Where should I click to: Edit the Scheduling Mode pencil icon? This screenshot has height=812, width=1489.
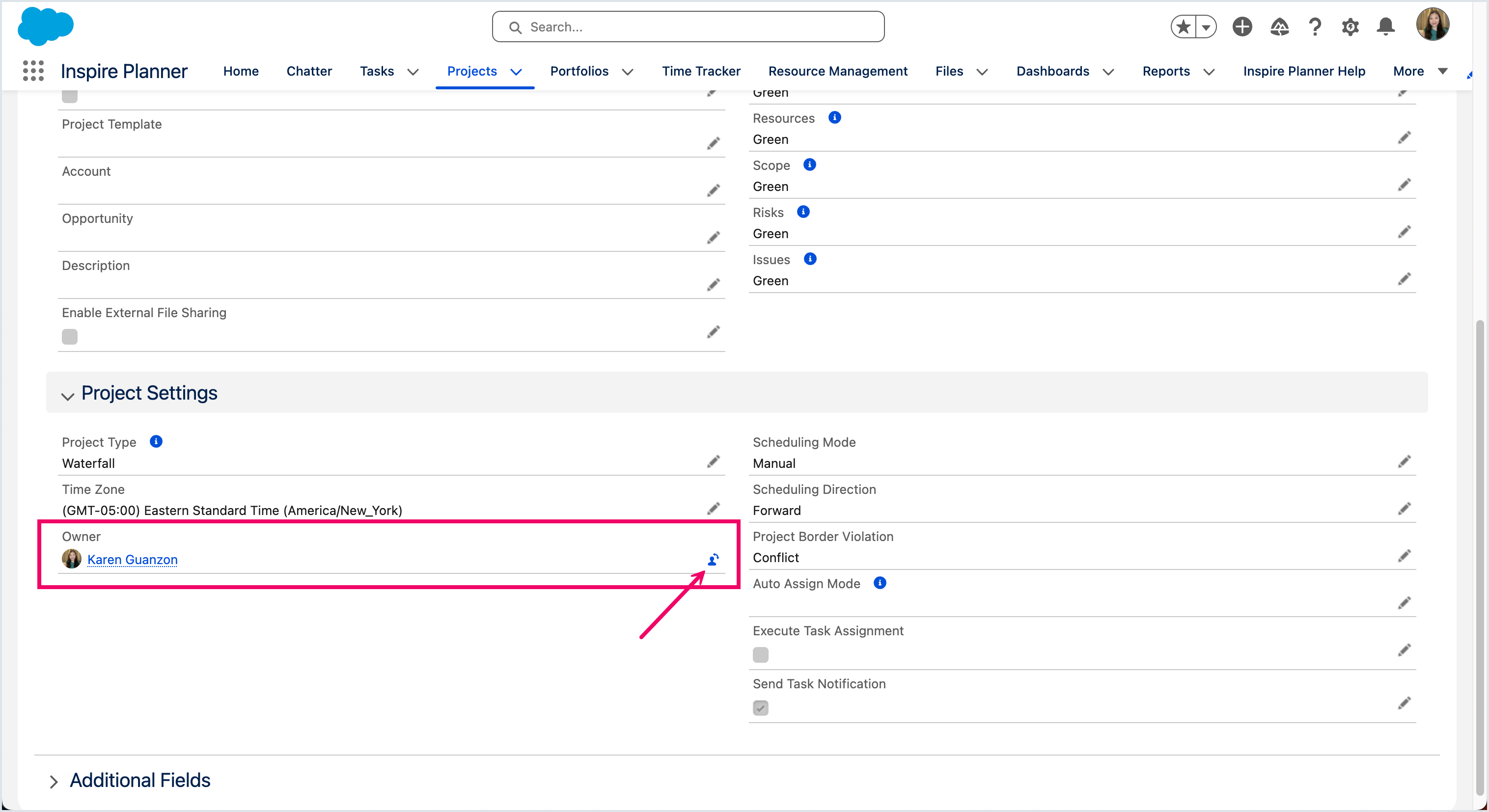tap(1404, 462)
